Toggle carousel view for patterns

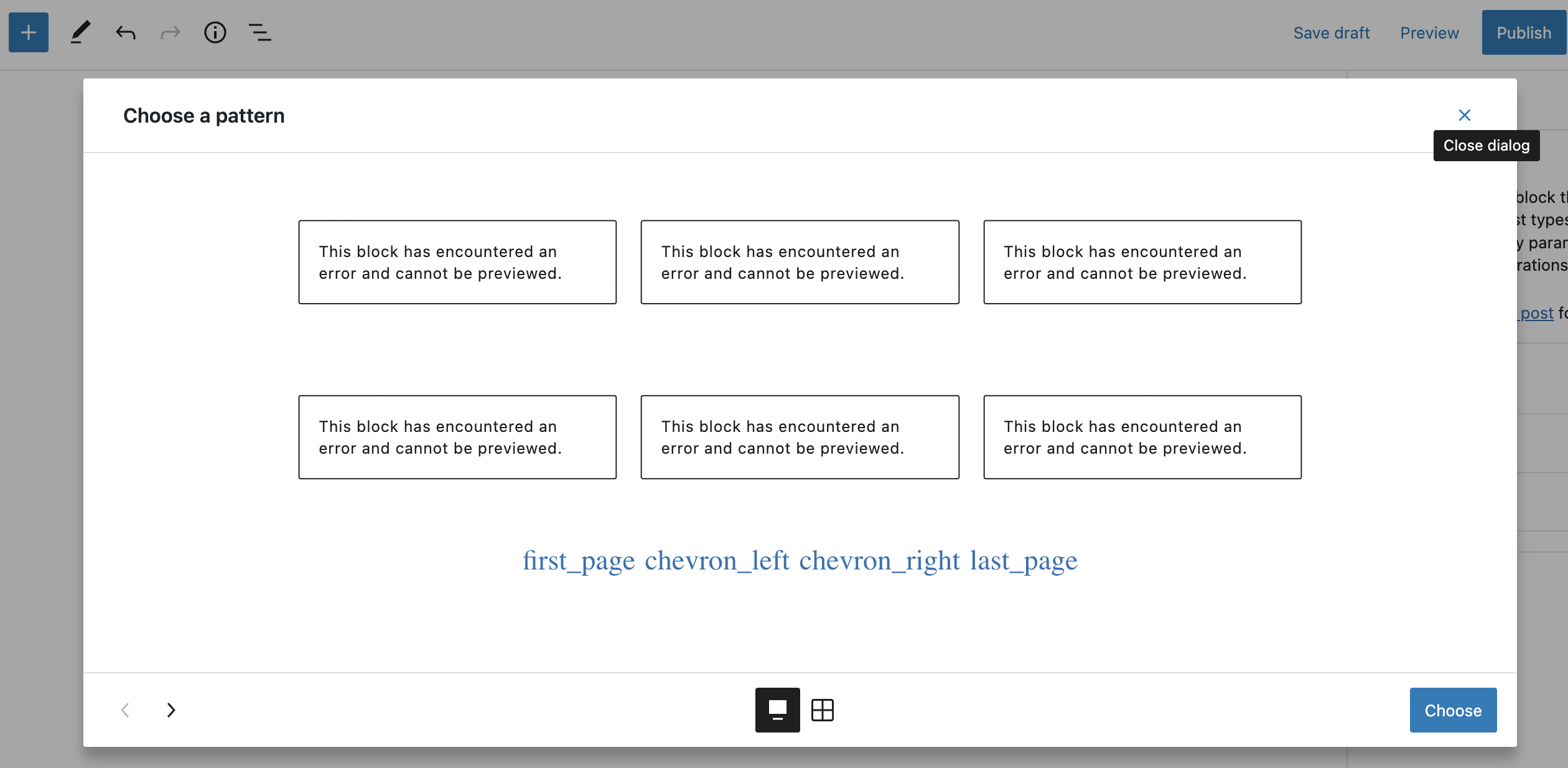pos(777,709)
